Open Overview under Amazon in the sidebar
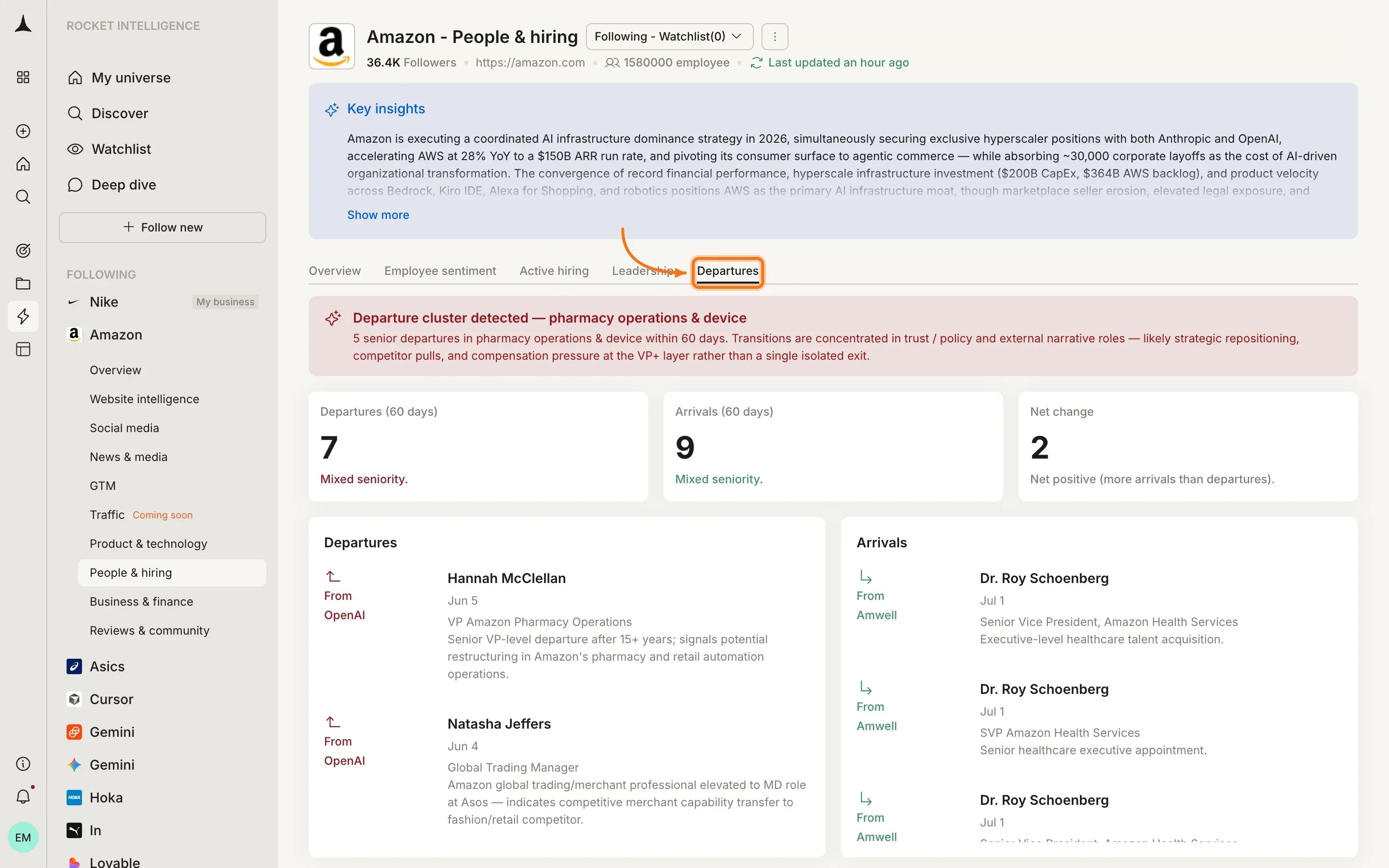 pyautogui.click(x=115, y=370)
